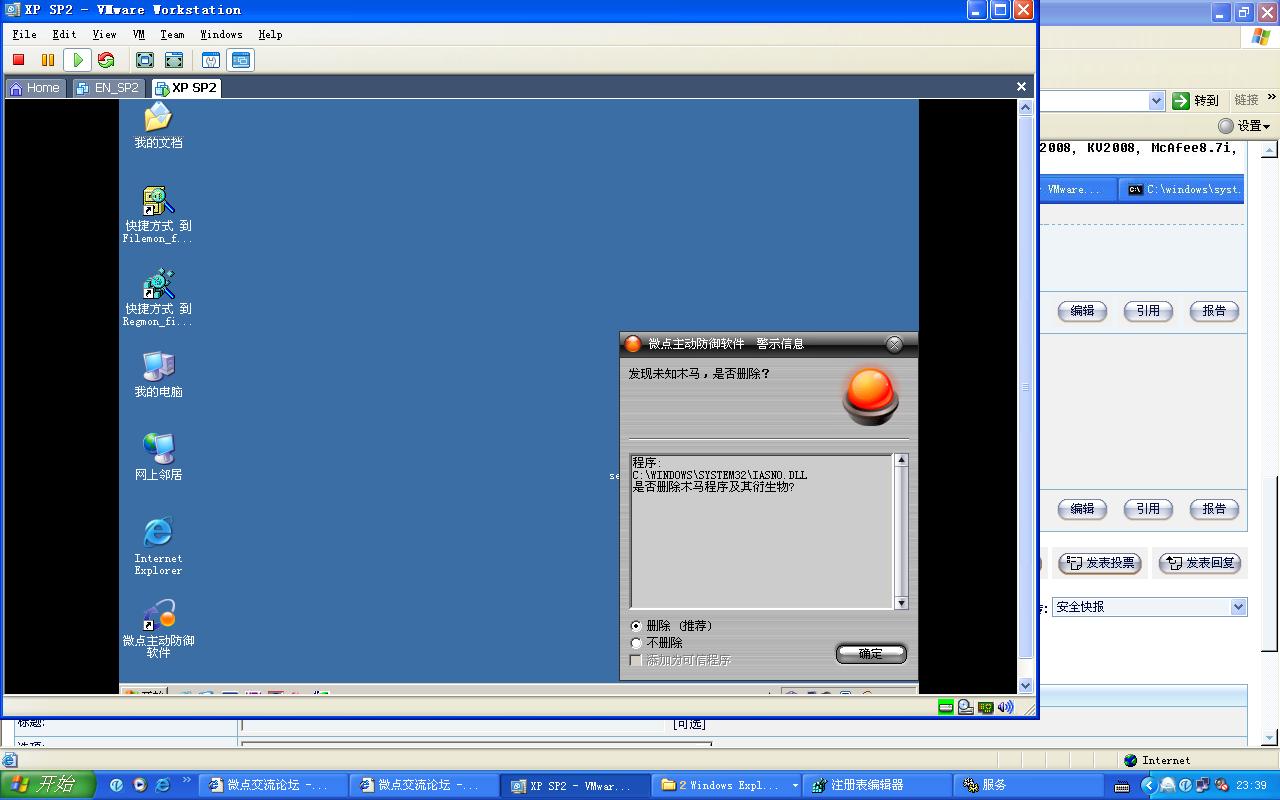This screenshot has height=800, width=1280.
Task: Open the 设置 dropdown in browser
Action: 1244,126
